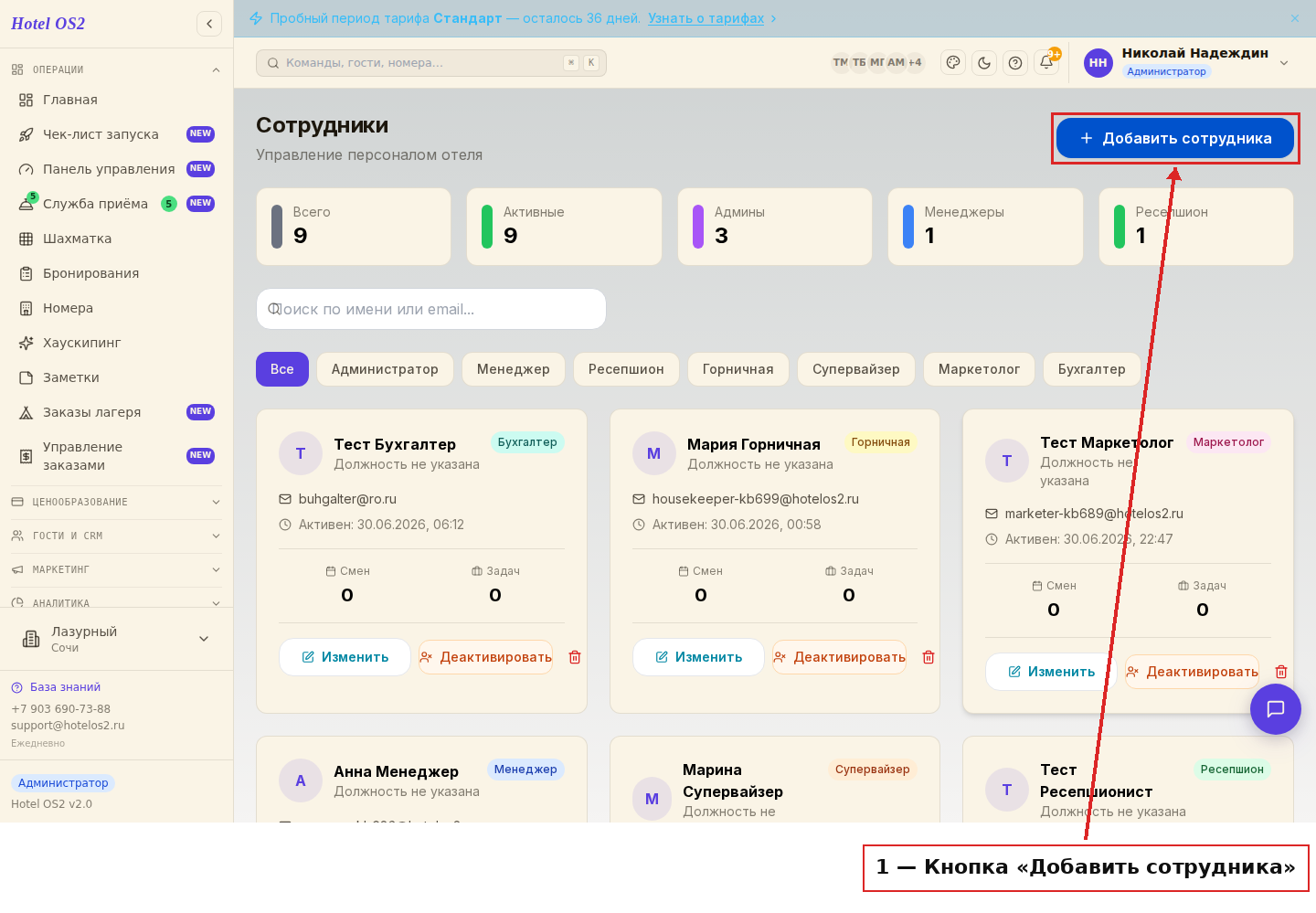Open Главная in the sidebar
Screen dimensions: 1316x913
117,100
